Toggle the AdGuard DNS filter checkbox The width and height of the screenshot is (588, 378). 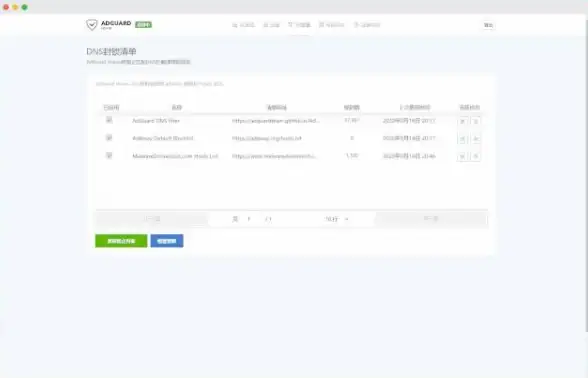(109, 120)
